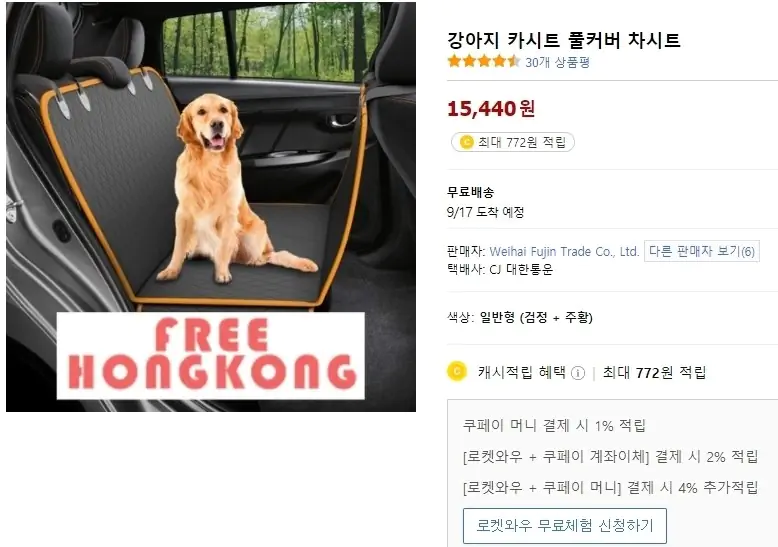Click the product title 강아지 카시트 풀커버 차시트
Viewport: 778px width, 547px height.
(563, 40)
